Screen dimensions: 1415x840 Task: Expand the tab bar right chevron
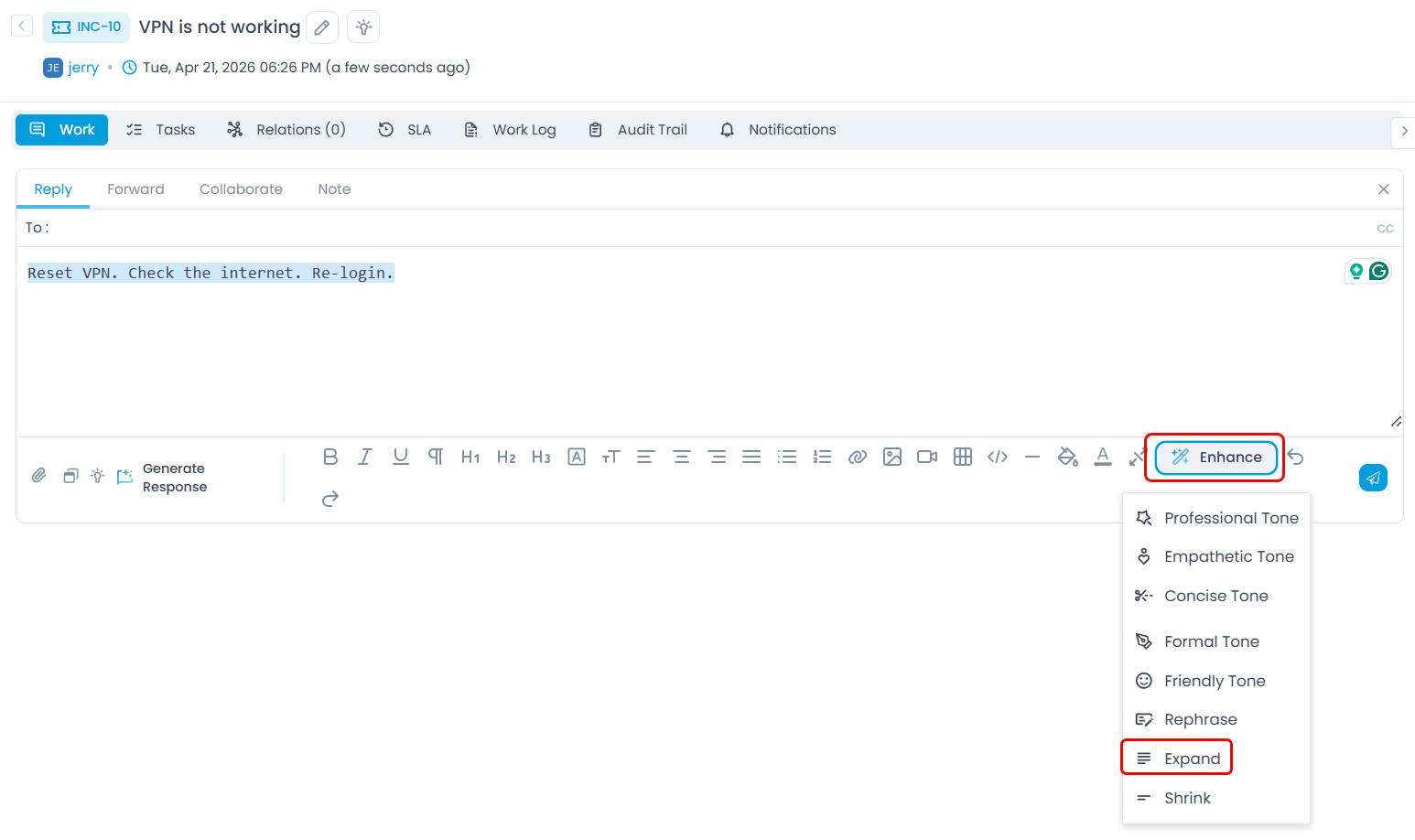coord(1404,131)
